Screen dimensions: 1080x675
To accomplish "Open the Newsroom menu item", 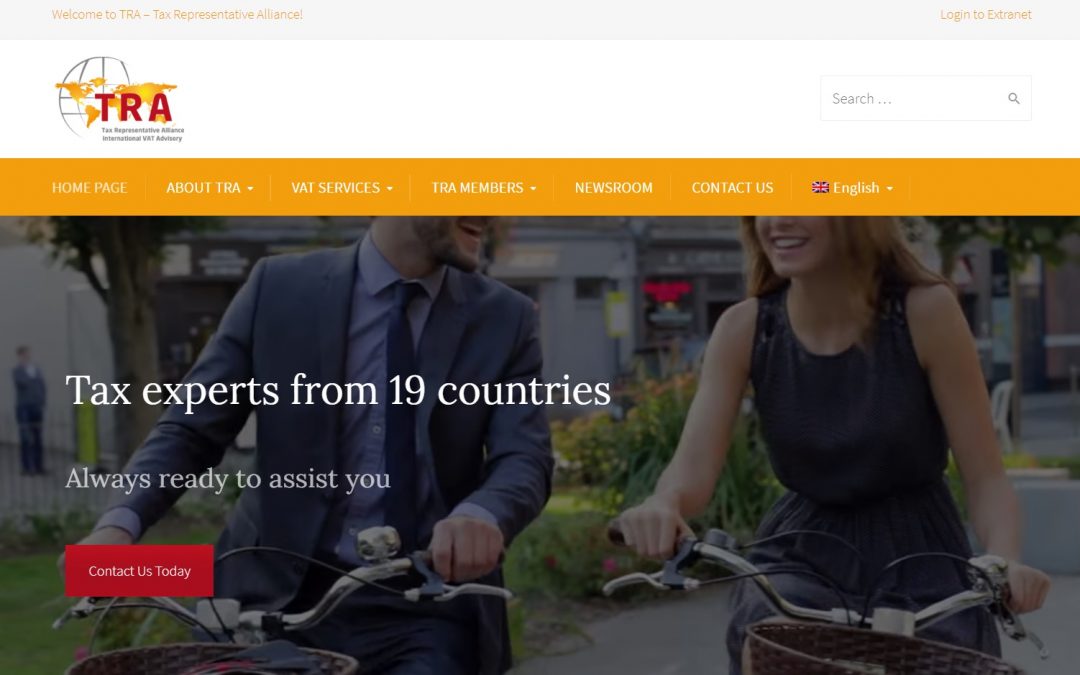I will [x=614, y=187].
